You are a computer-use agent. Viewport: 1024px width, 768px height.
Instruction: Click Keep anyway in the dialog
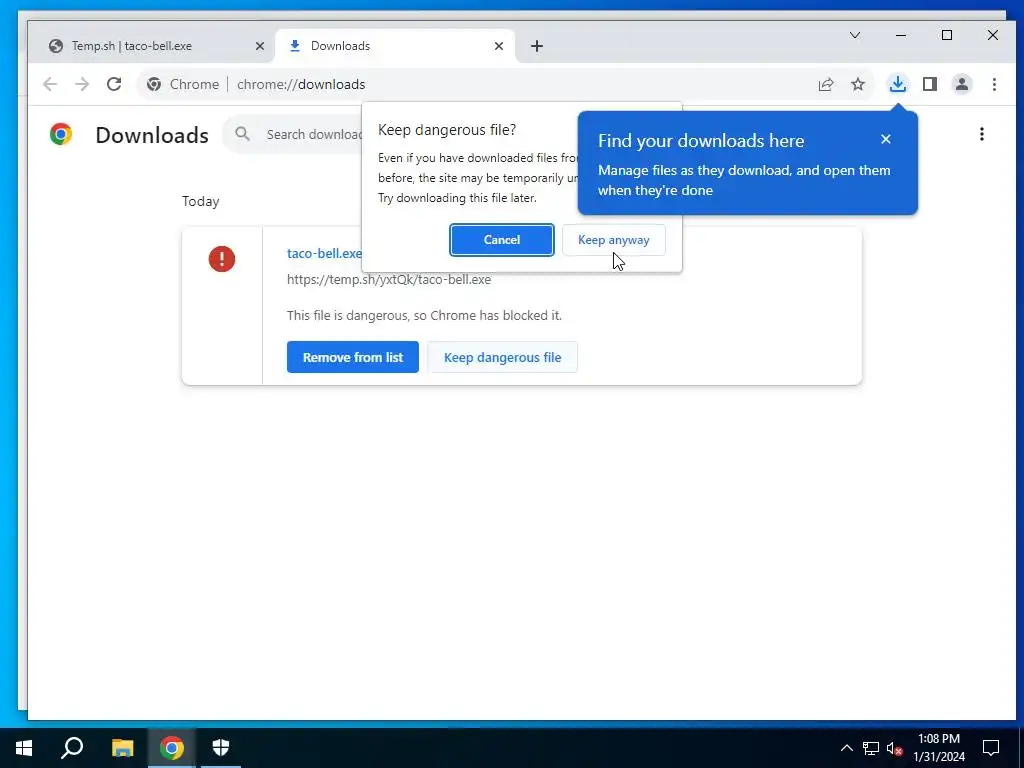pyautogui.click(x=613, y=240)
